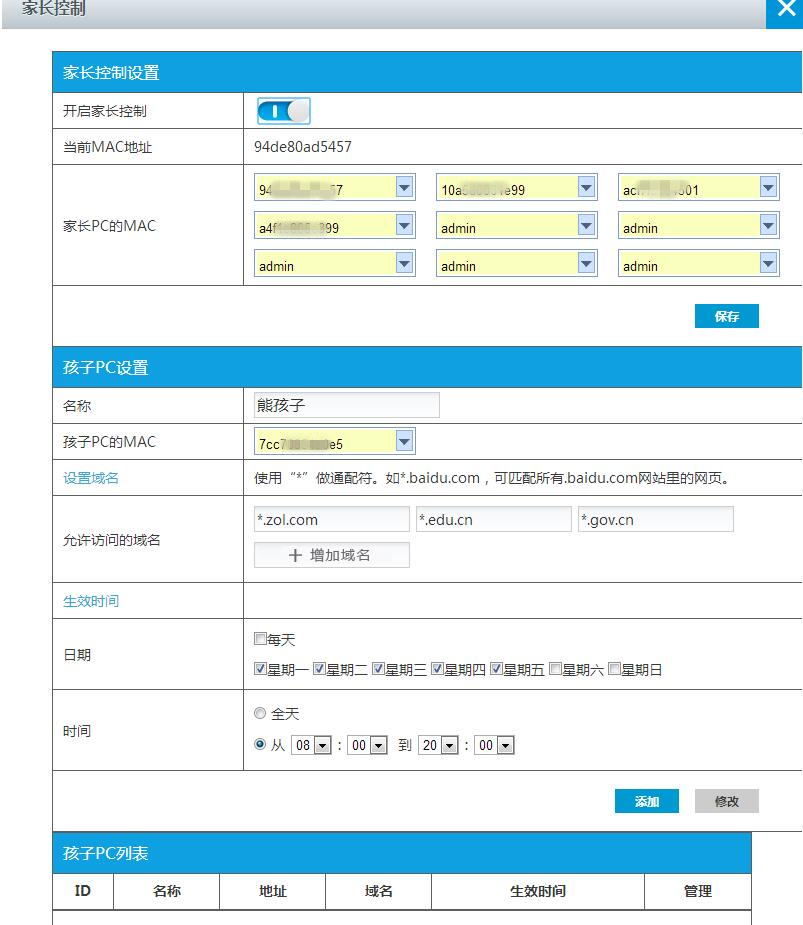Open the 孩子PC的MAC address dropdown
The height and width of the screenshot is (925, 803).
coord(404,441)
